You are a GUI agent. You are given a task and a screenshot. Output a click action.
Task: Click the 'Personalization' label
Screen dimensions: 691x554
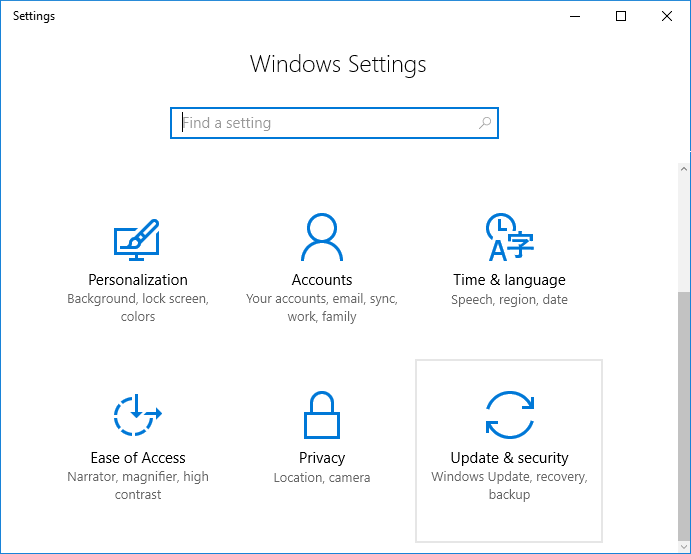click(x=138, y=280)
